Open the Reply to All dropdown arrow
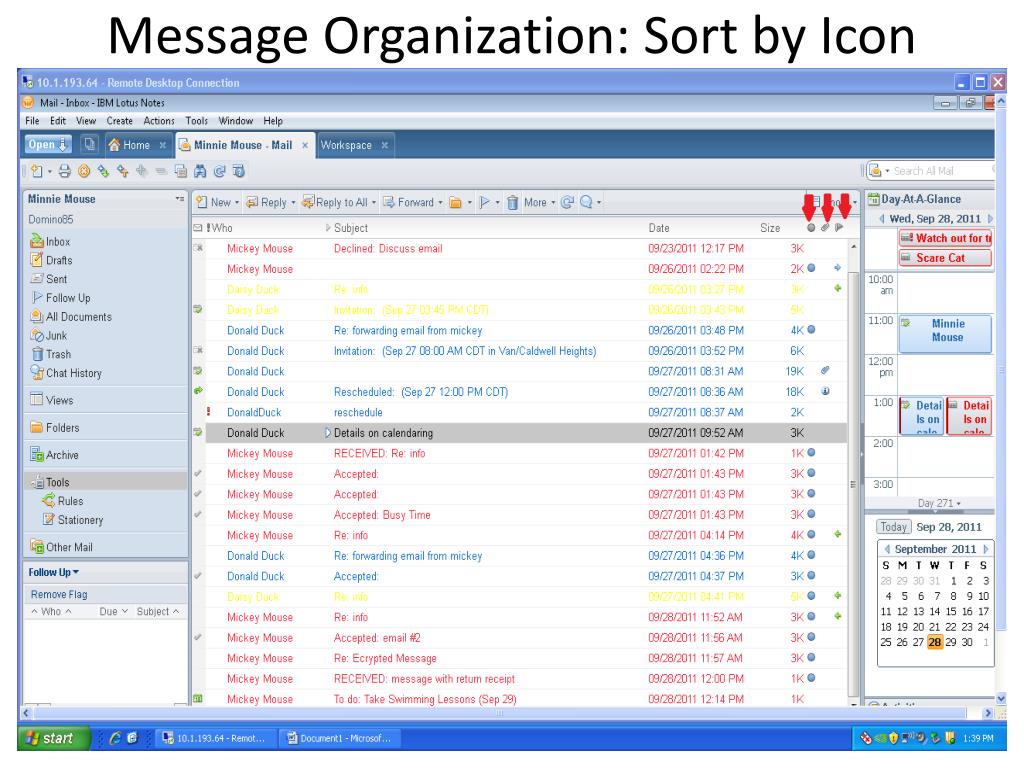 (x=374, y=202)
